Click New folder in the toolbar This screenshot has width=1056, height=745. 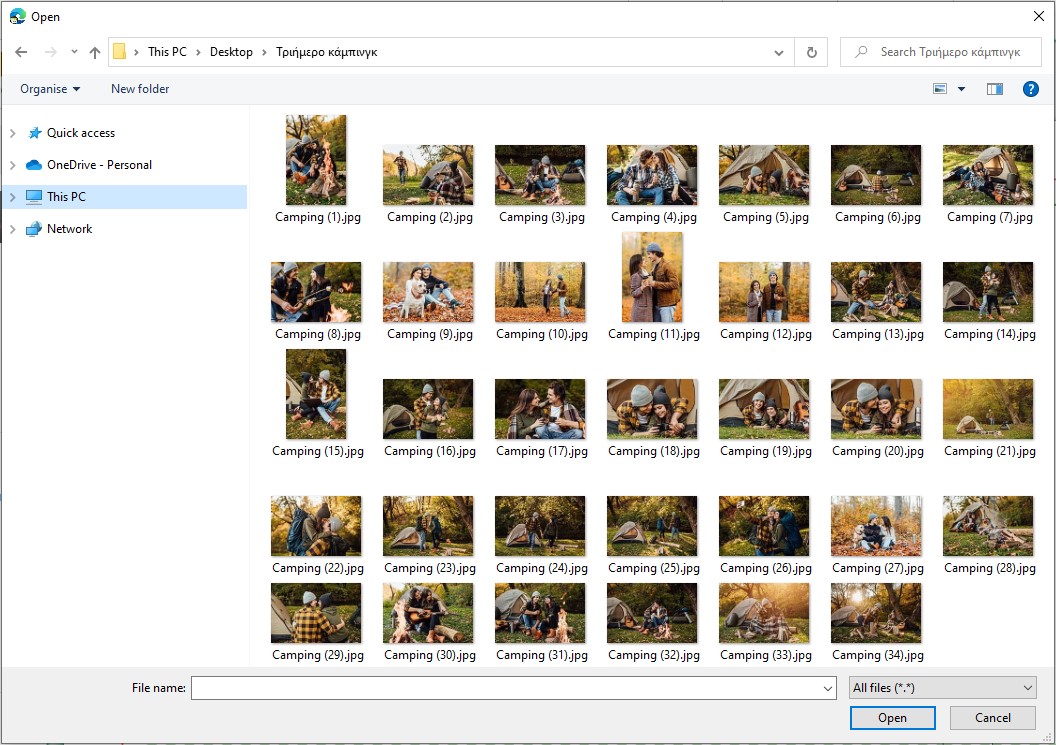coord(140,89)
